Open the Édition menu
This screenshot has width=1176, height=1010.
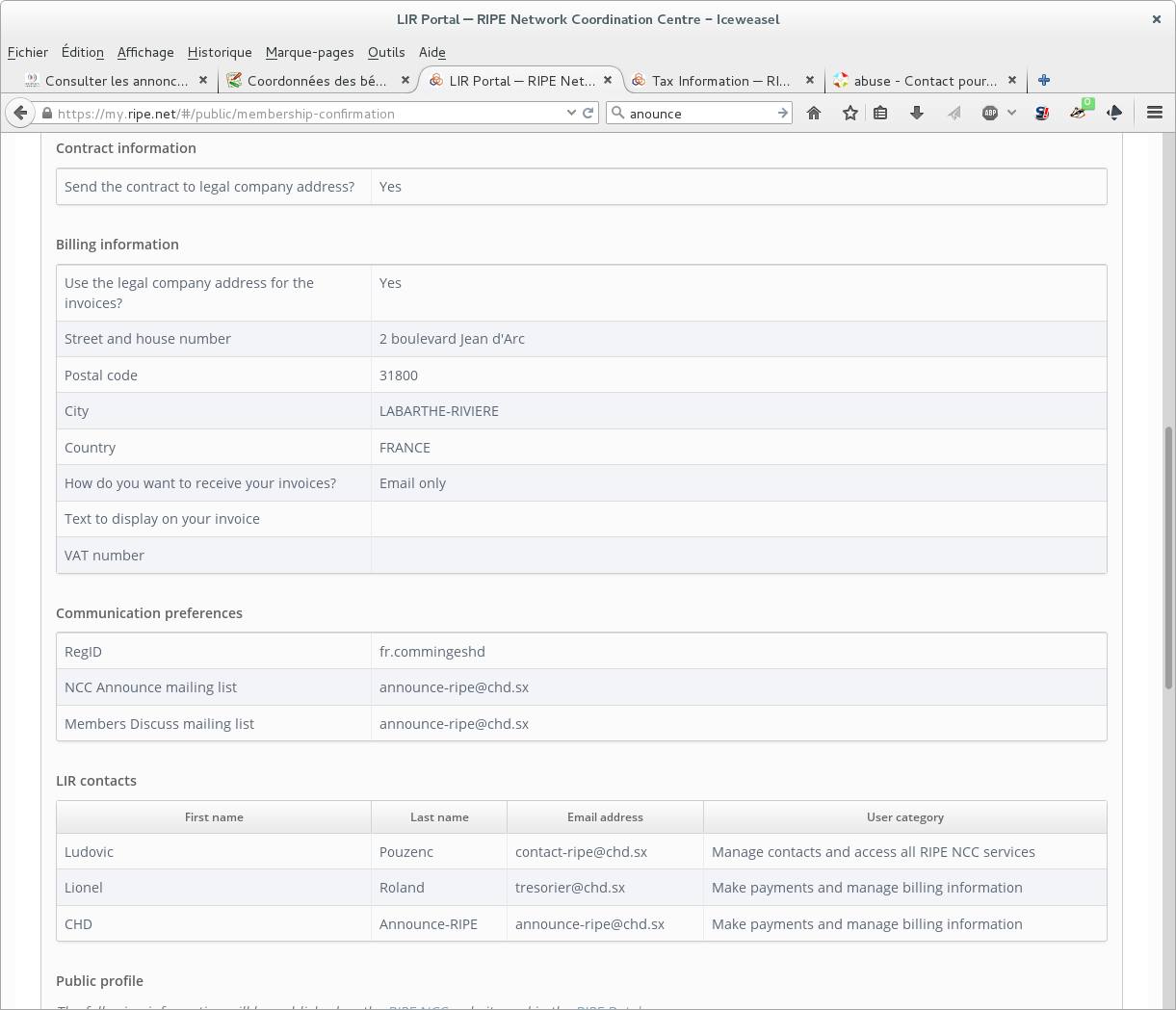[x=83, y=52]
